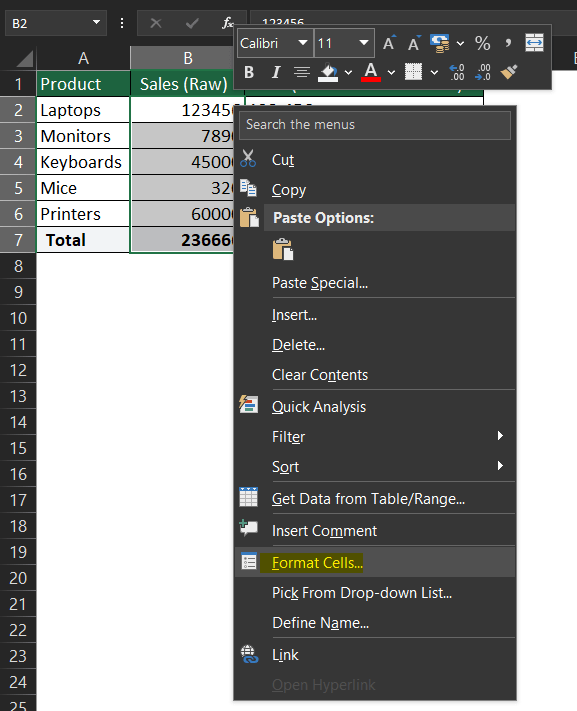The height and width of the screenshot is (711, 577).
Task: Click the Increase Font Size icon
Action: 388,44
